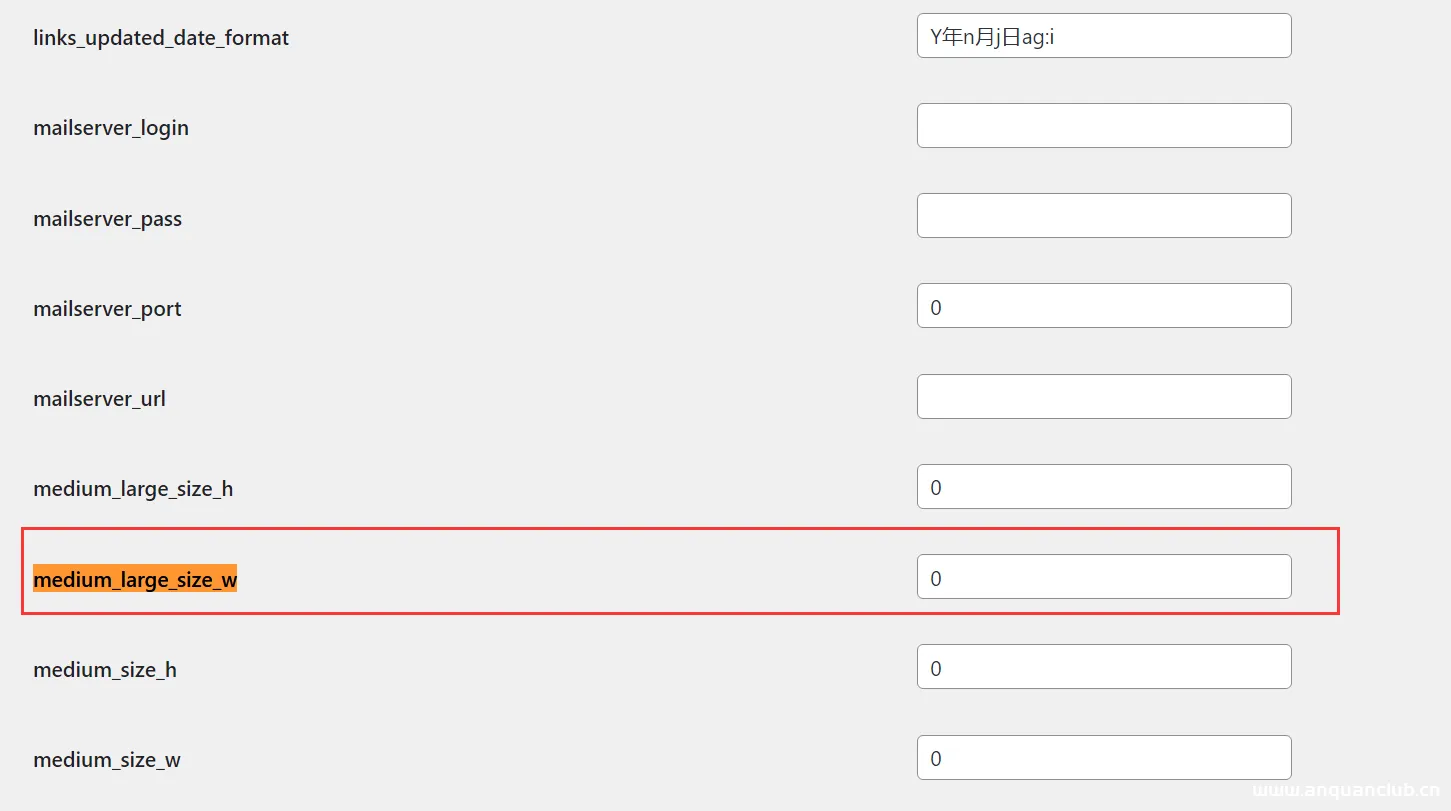Click the medium_size_h value field

(1103, 667)
